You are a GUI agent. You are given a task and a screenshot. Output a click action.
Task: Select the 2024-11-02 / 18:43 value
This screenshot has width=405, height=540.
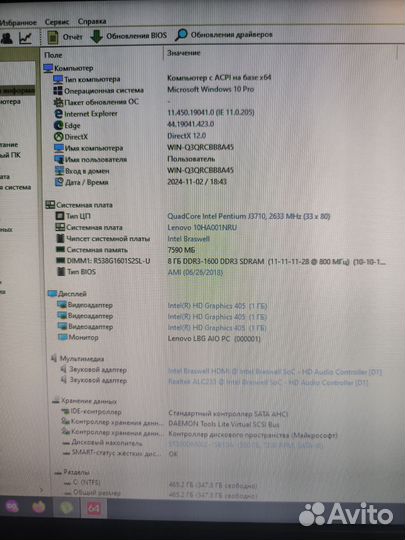[x=197, y=182]
